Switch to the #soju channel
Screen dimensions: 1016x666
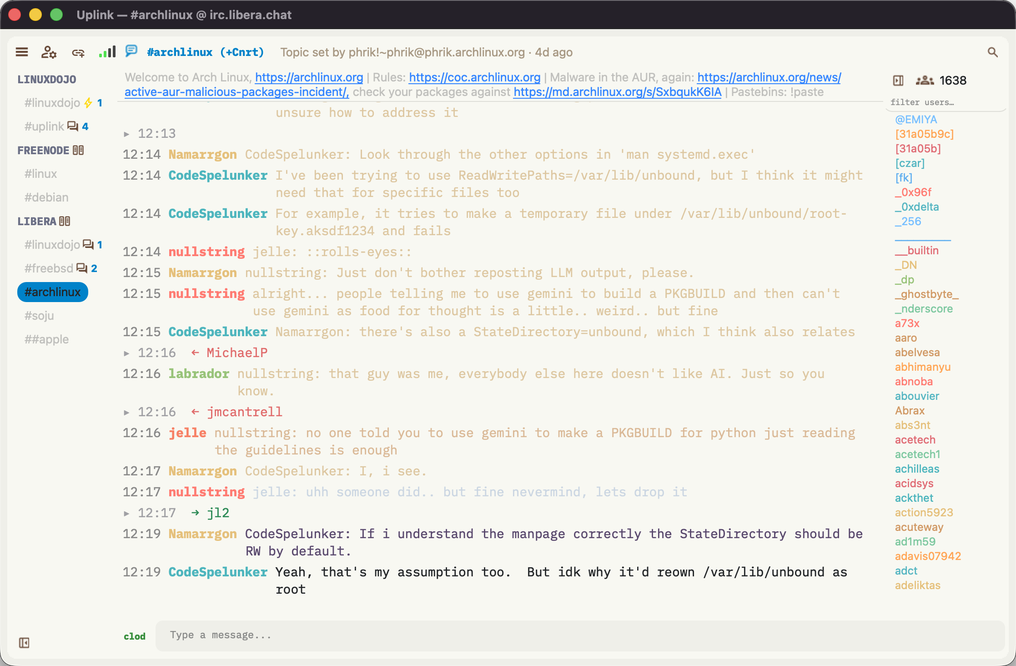point(39,316)
